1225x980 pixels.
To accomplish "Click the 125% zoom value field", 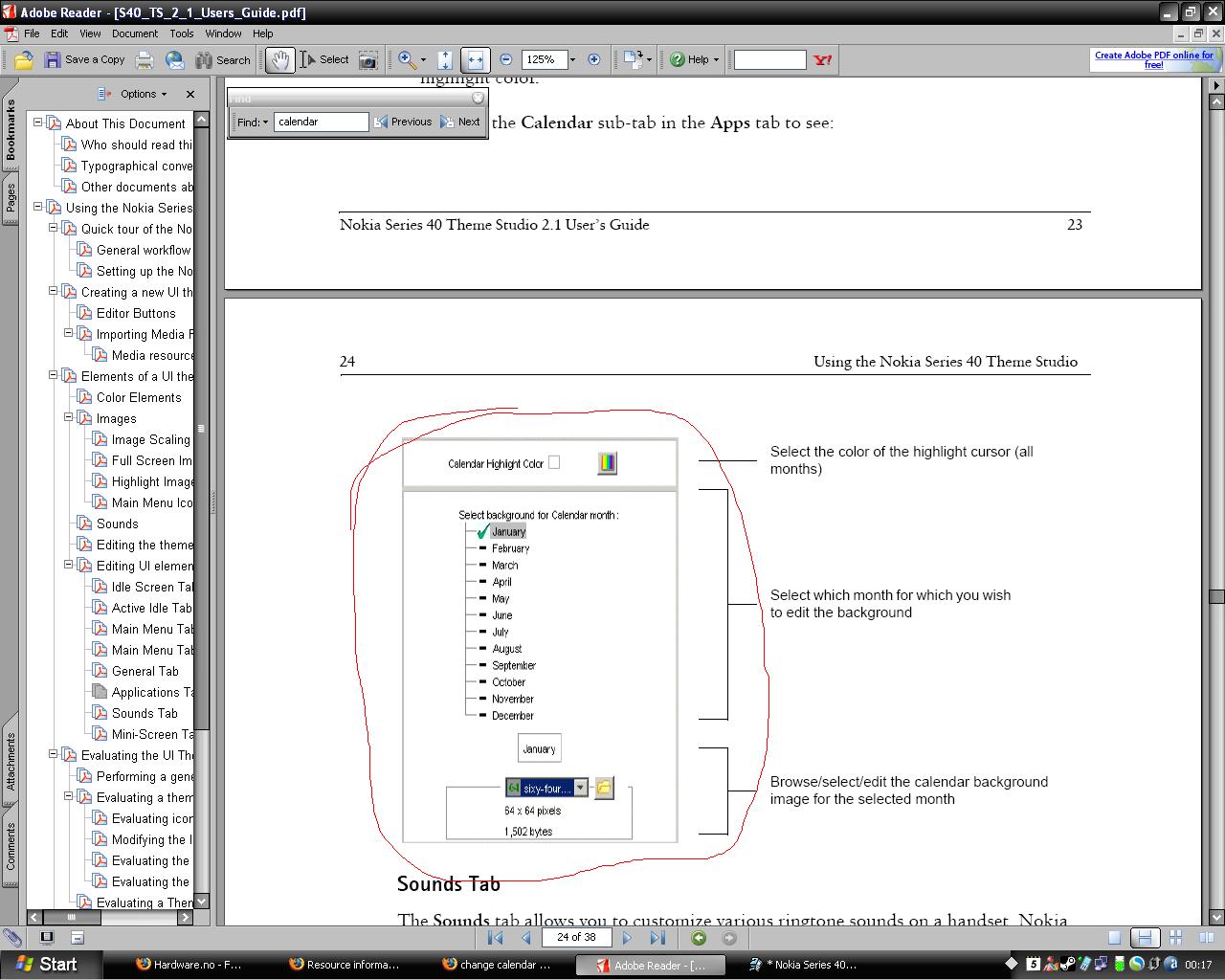I will tap(543, 59).
